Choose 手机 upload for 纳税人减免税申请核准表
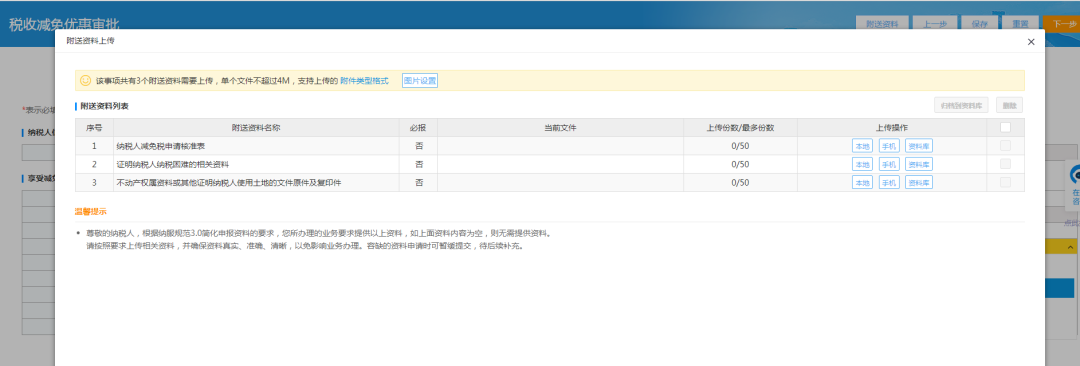Image resolution: width=1080 pixels, height=366 pixels. [889, 146]
